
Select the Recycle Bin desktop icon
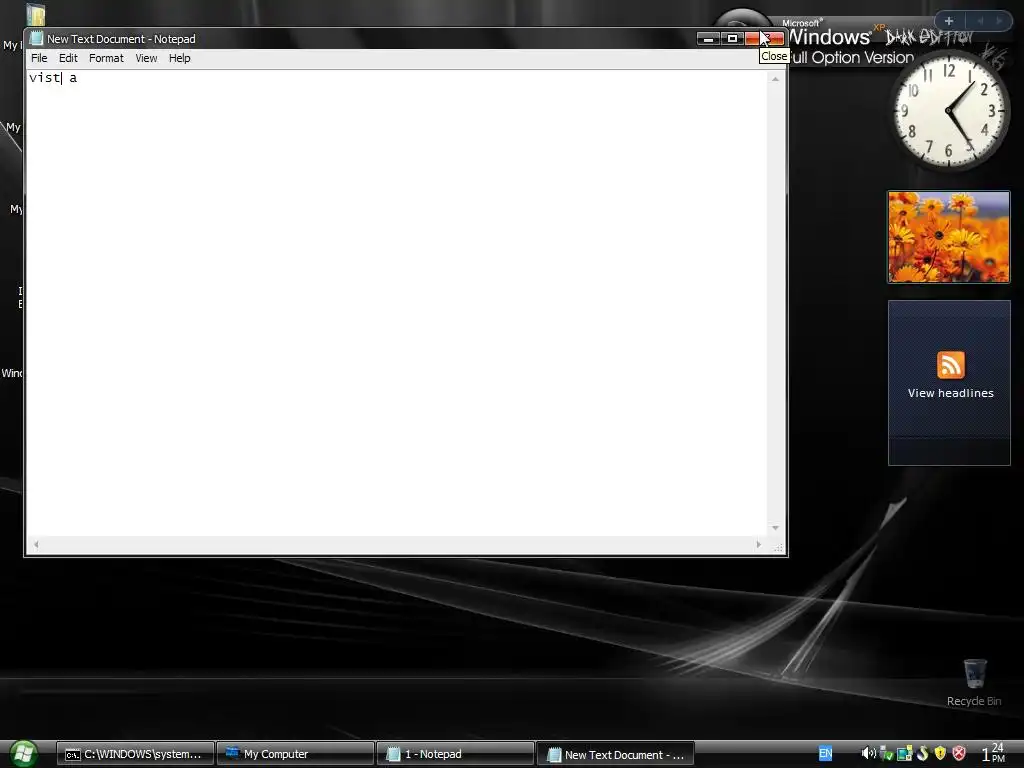click(974, 682)
